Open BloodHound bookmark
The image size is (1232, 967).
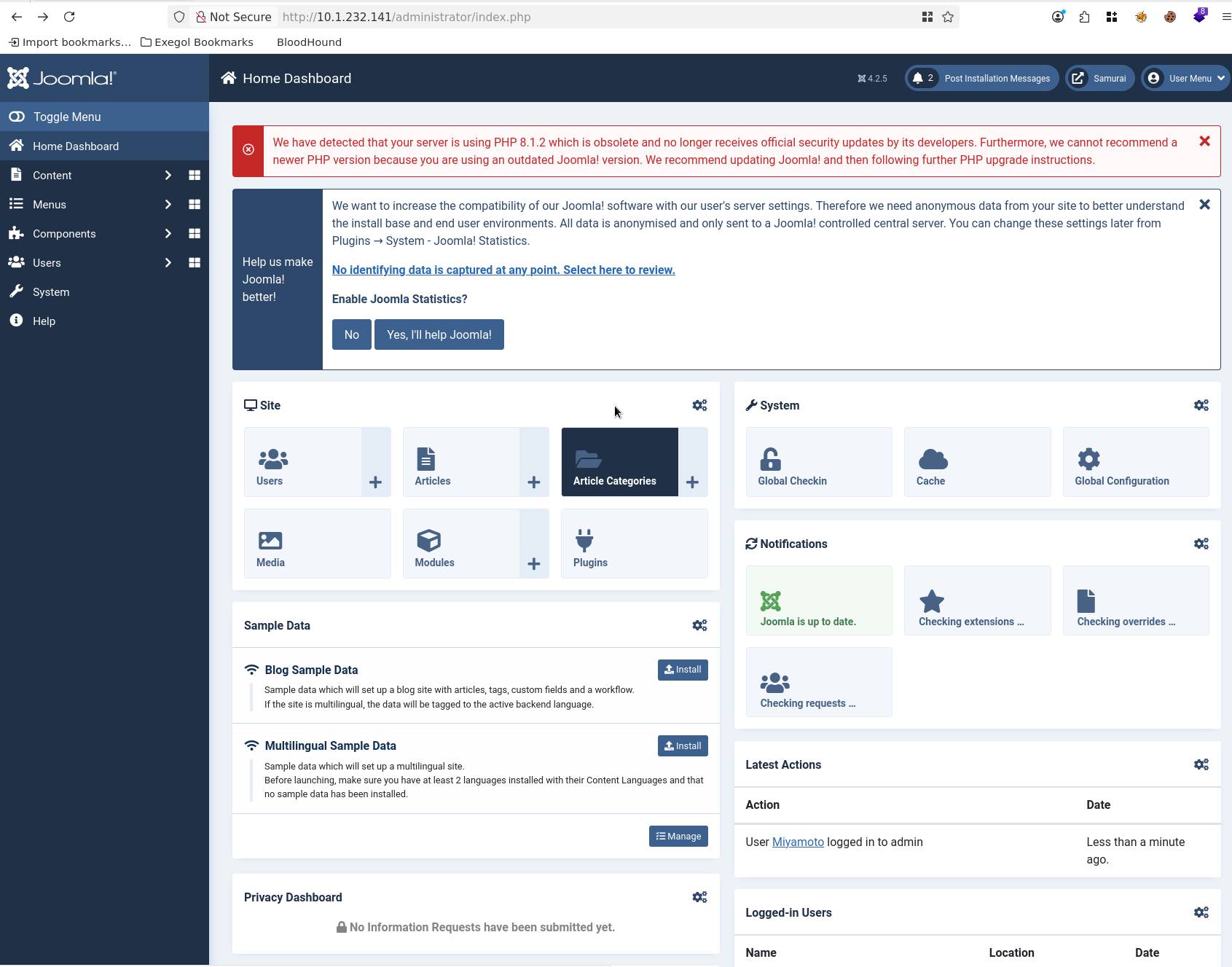tap(309, 42)
